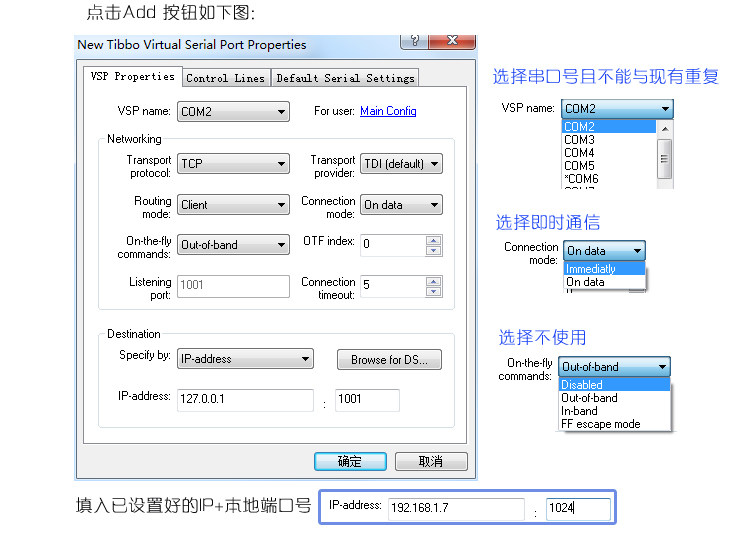Choose Immediatly in Connection mode list
The image size is (750, 534).
tap(605, 269)
